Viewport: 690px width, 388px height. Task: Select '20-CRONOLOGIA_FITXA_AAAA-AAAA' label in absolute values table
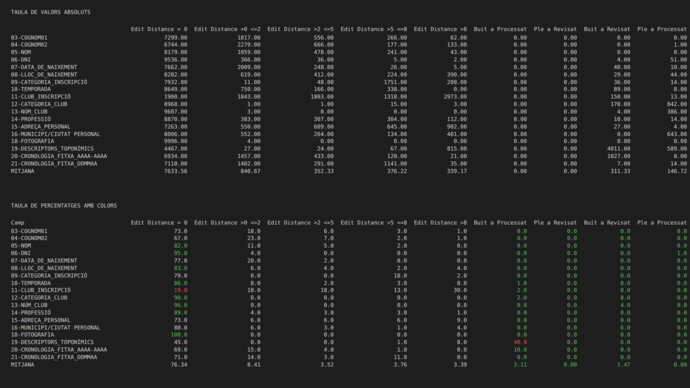pyautogui.click(x=59, y=156)
